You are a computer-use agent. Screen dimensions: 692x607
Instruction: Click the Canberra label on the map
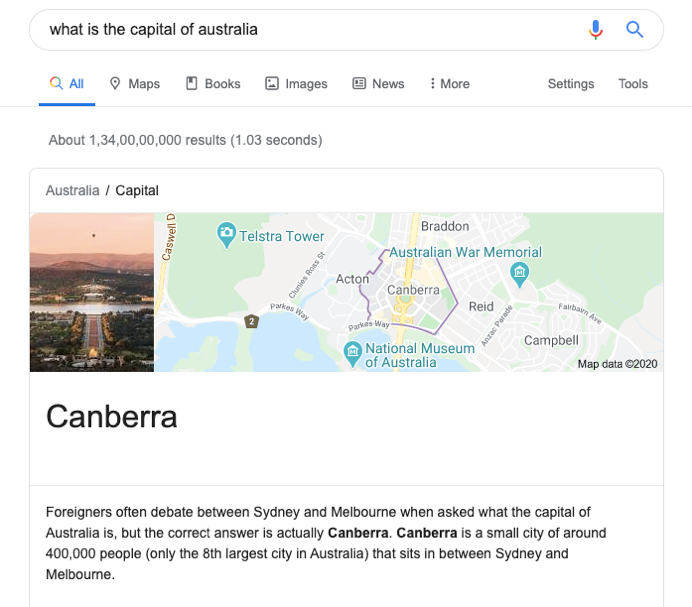point(413,290)
